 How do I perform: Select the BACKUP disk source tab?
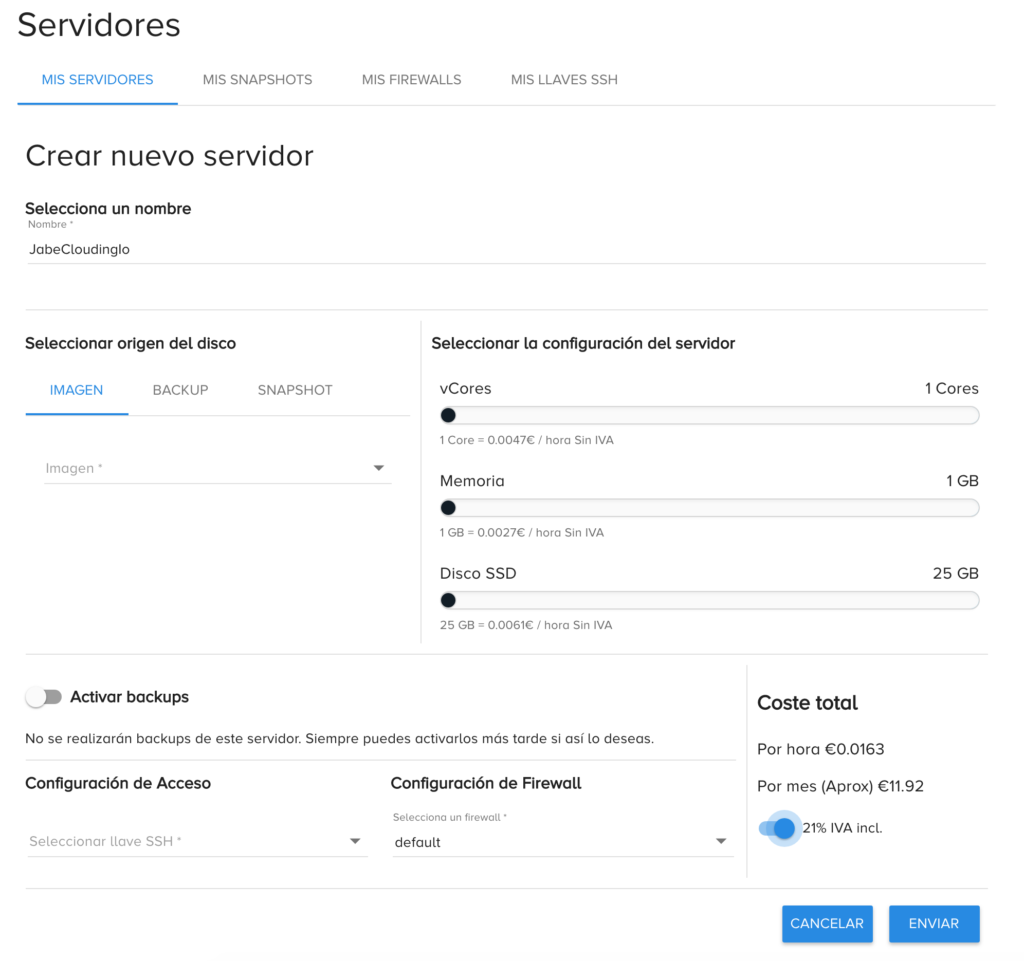[180, 390]
